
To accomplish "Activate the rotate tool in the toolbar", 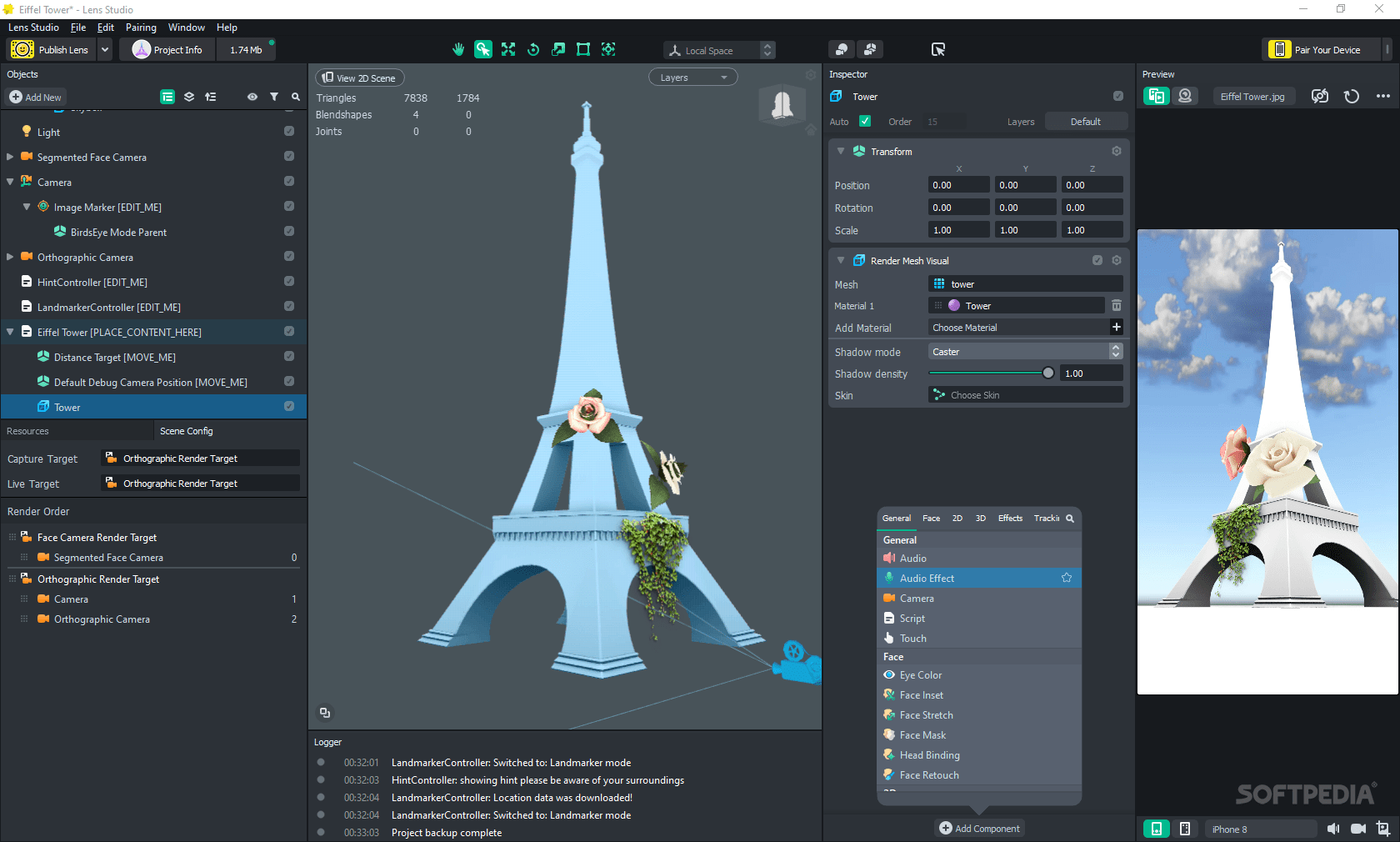I will 533,49.
